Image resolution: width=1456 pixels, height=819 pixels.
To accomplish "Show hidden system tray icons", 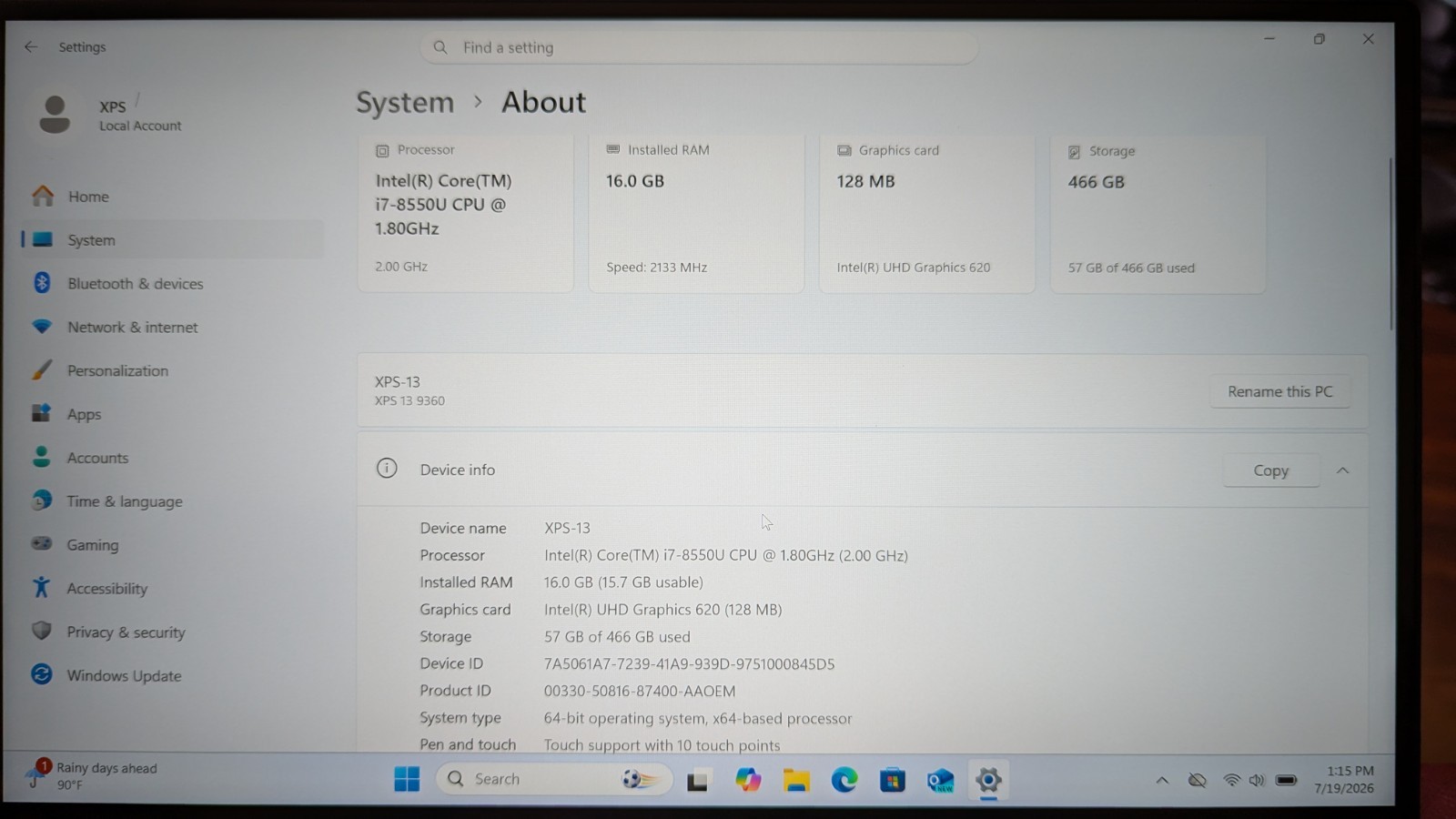I will pyautogui.click(x=1162, y=780).
